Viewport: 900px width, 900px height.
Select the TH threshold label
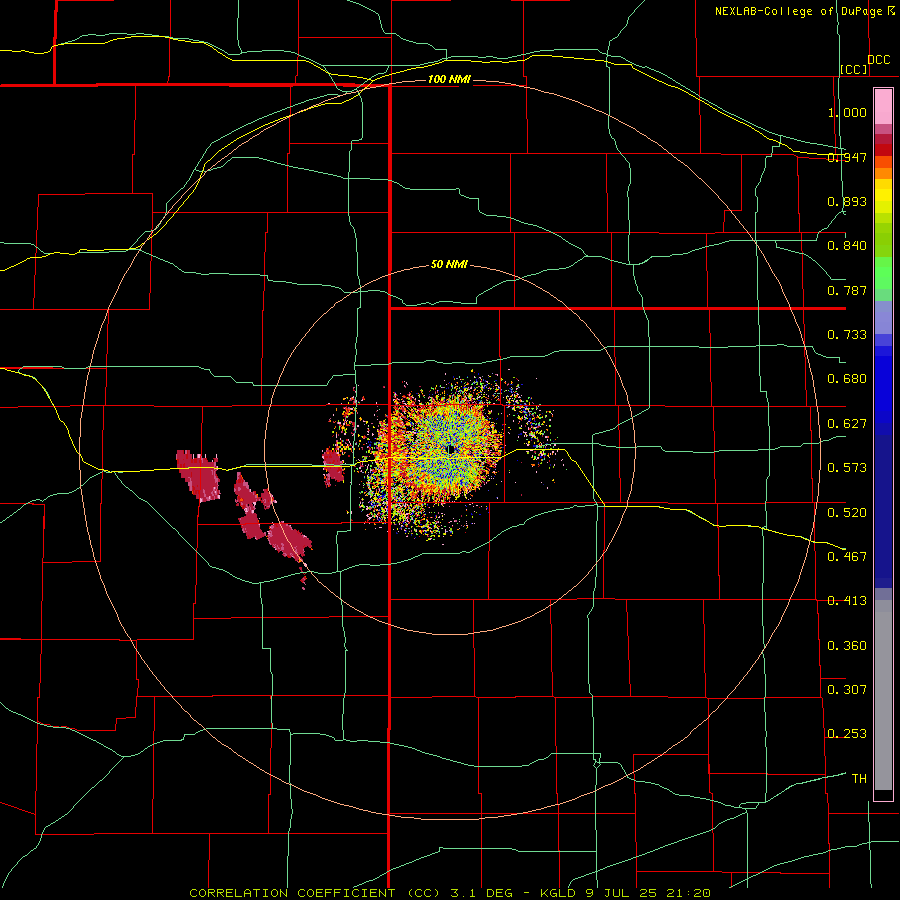coord(859,778)
